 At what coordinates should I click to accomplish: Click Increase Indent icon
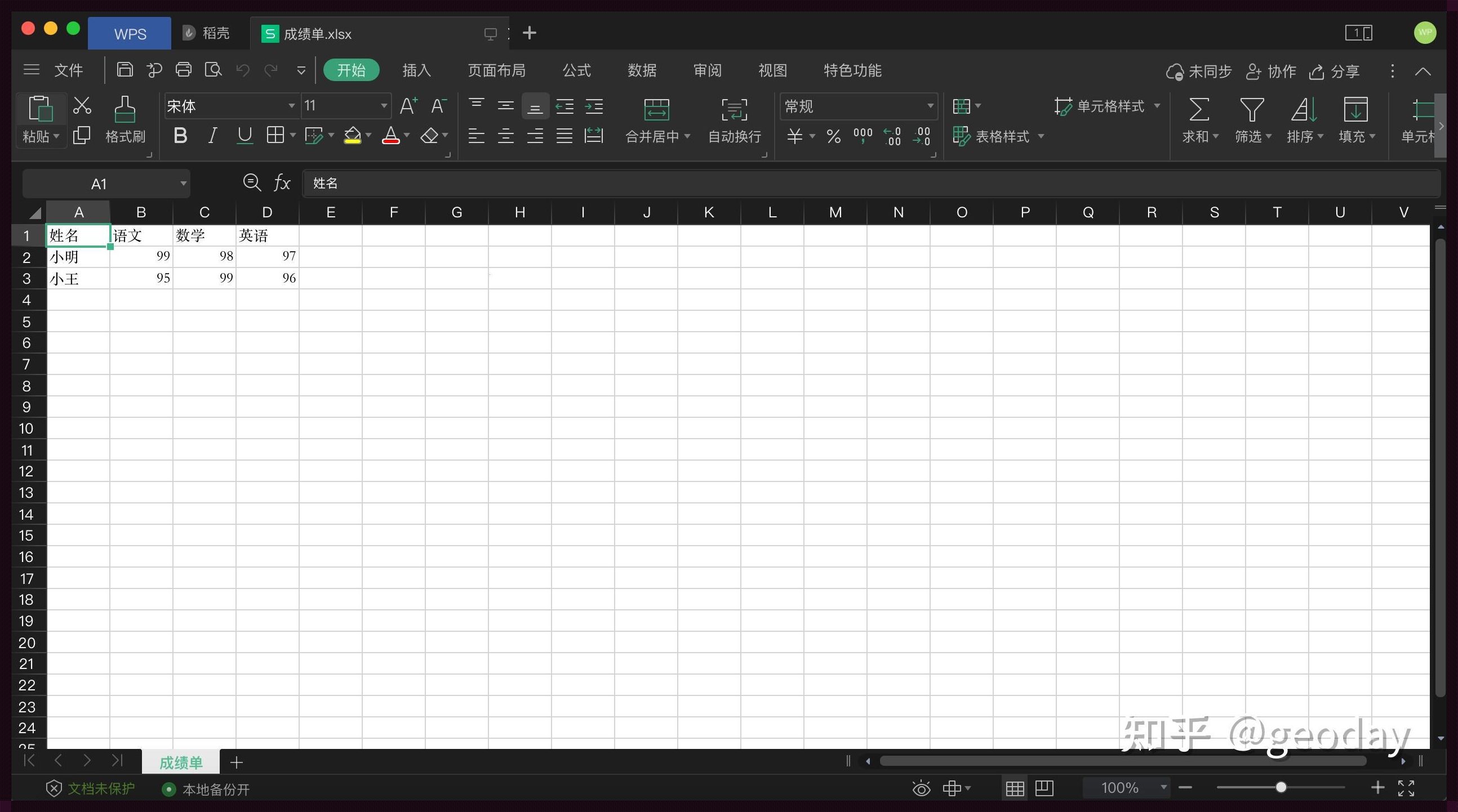(594, 106)
